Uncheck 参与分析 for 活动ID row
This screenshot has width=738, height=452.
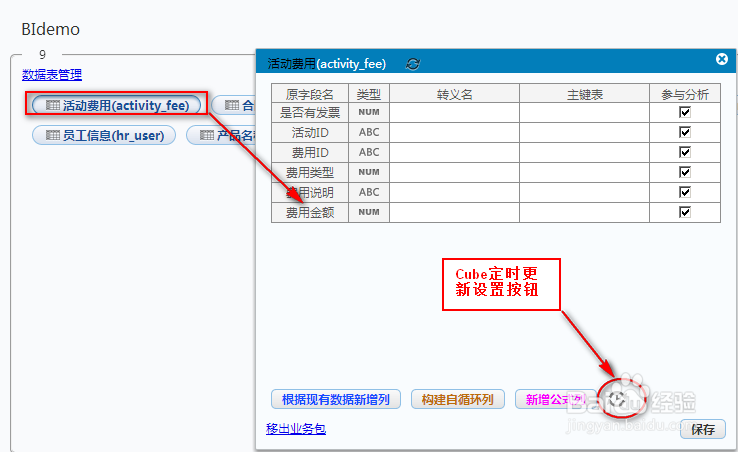[685, 132]
